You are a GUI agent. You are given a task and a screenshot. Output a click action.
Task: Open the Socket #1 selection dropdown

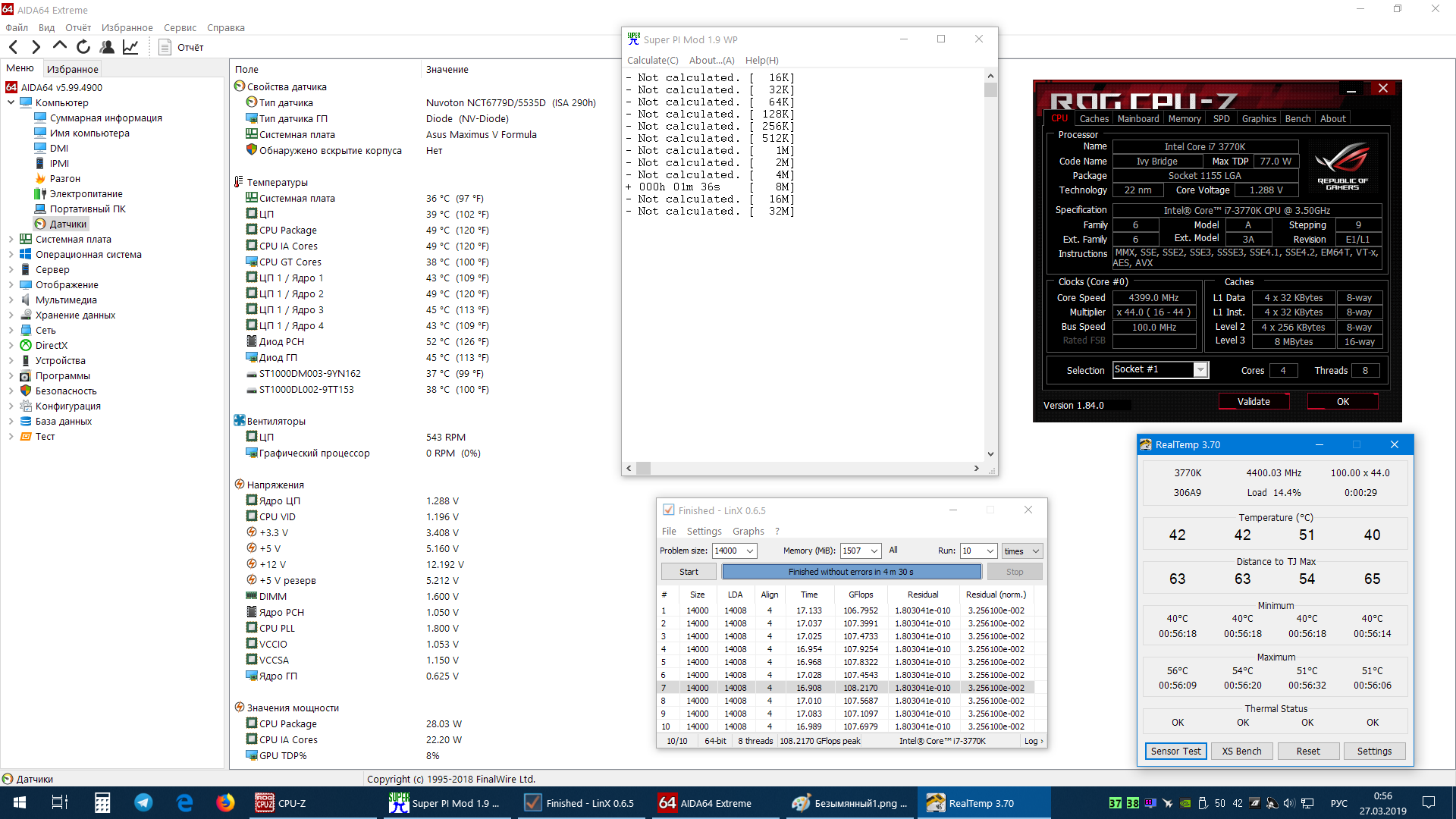tap(1200, 370)
